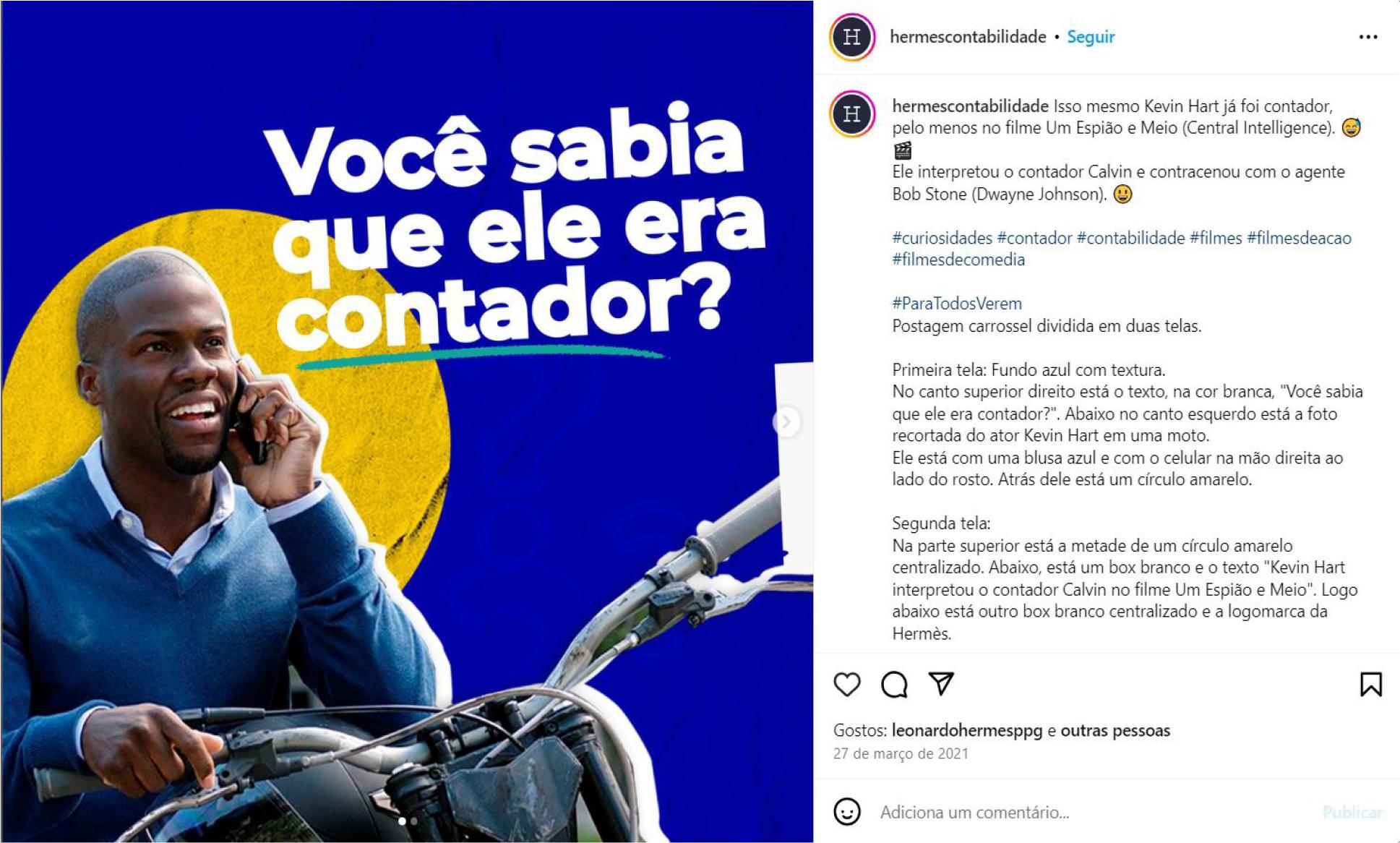Follow the account via Seguir

pos(1091,37)
